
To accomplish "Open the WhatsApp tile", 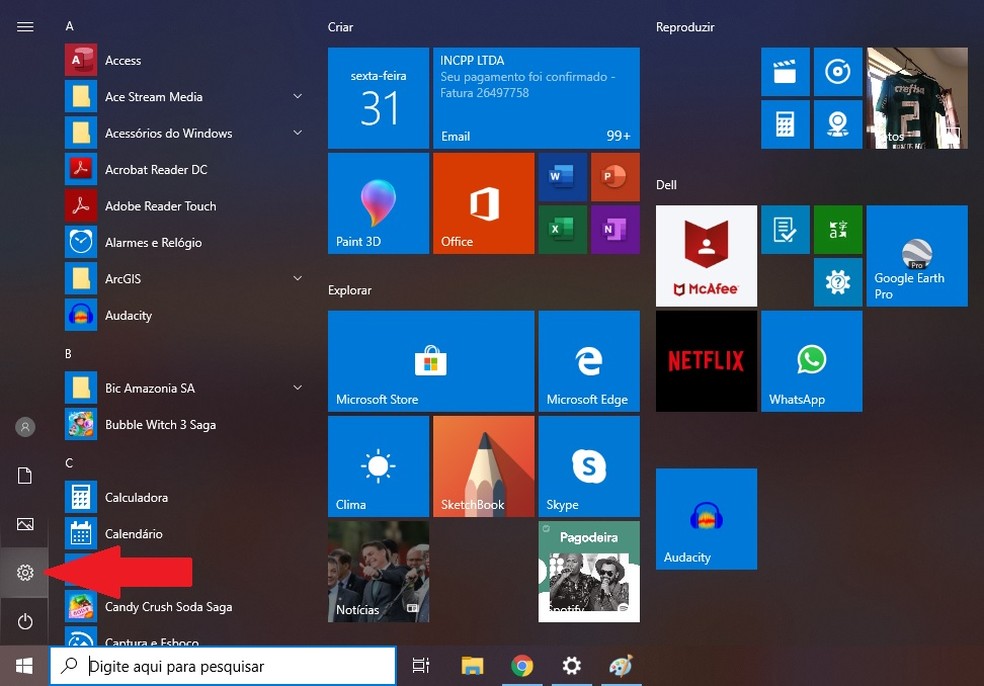I will click(811, 360).
